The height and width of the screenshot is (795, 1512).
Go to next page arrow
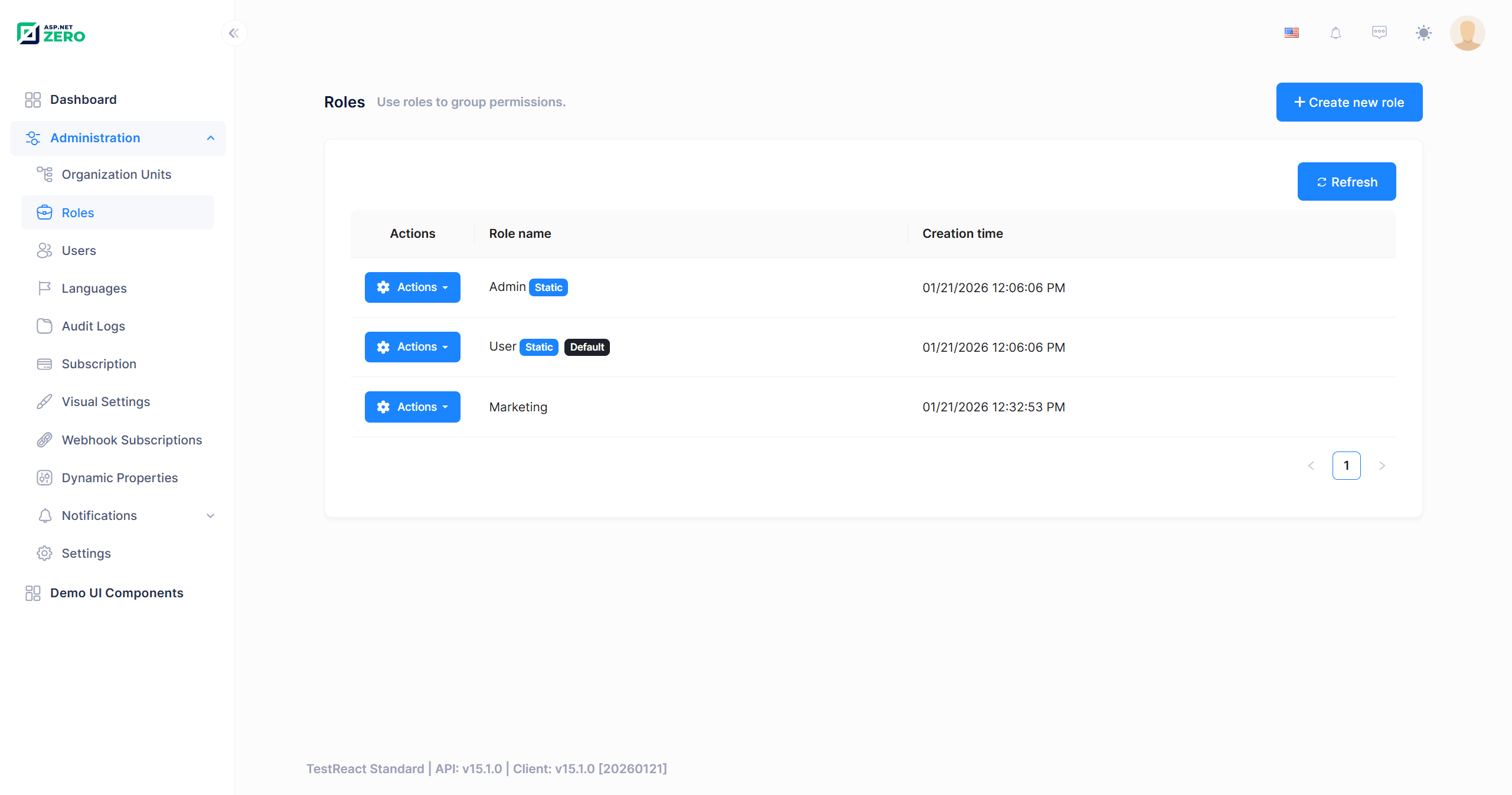click(1382, 466)
